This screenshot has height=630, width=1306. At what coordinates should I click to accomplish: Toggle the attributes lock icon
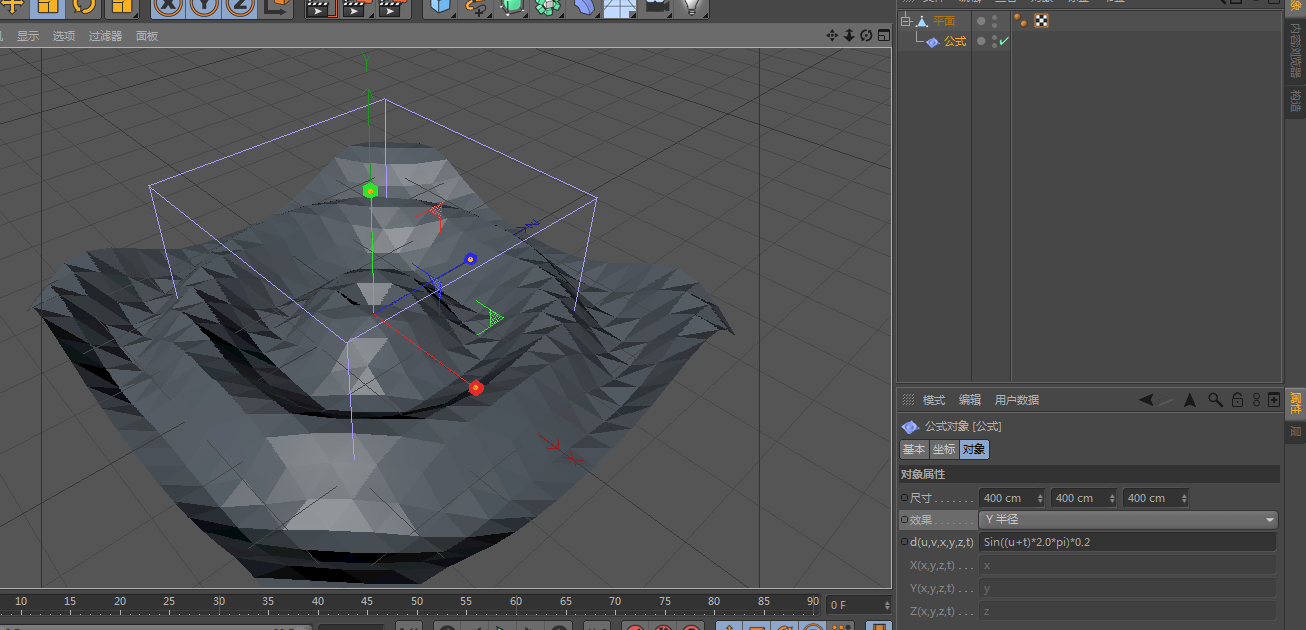[x=1237, y=400]
